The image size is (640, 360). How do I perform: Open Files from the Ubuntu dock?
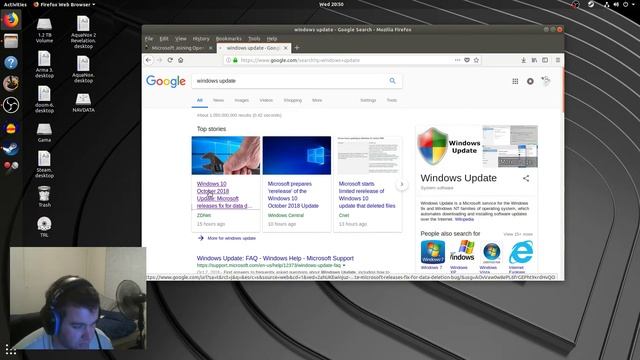[11, 41]
